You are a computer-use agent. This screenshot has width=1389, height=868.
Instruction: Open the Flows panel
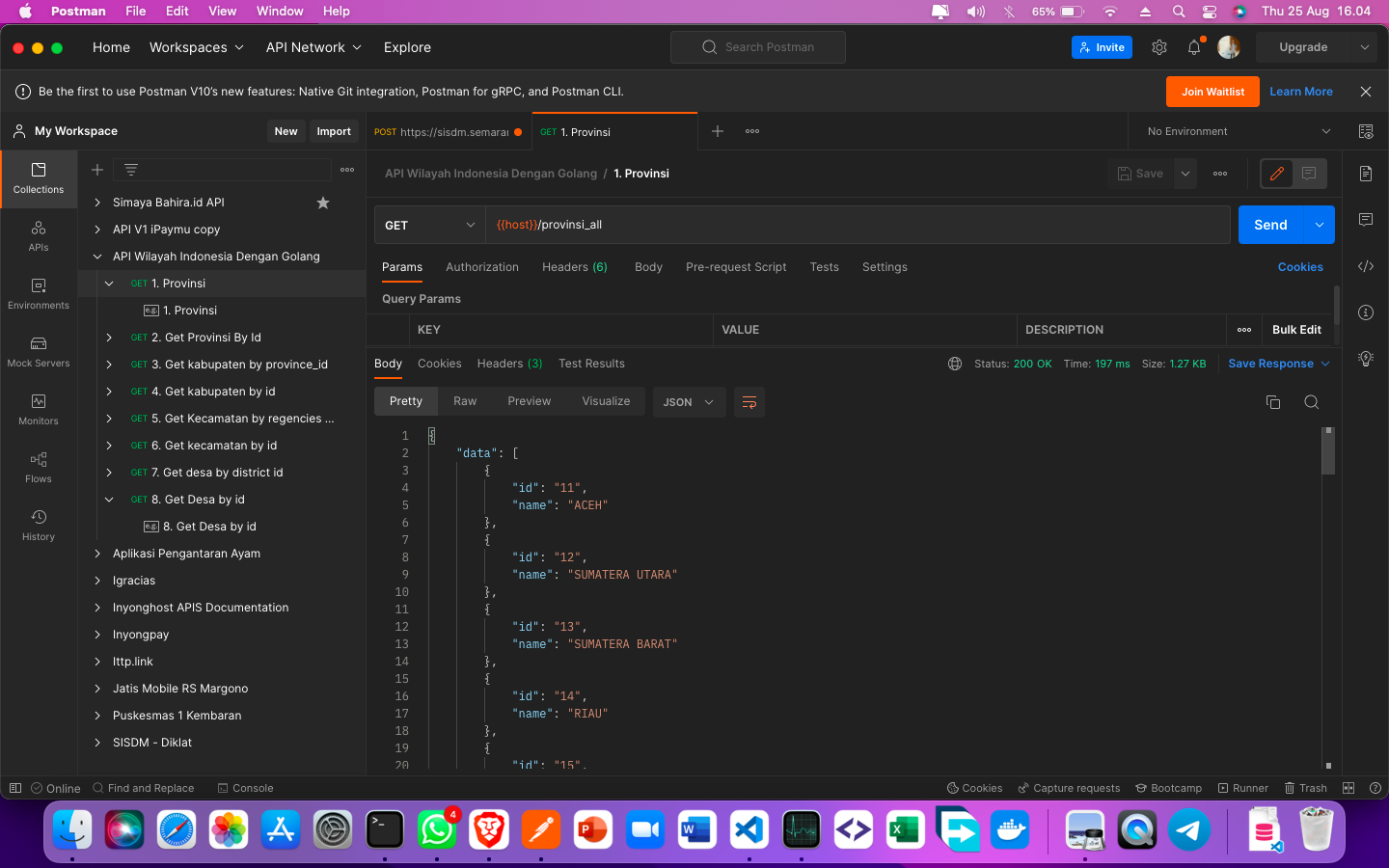pyautogui.click(x=38, y=468)
